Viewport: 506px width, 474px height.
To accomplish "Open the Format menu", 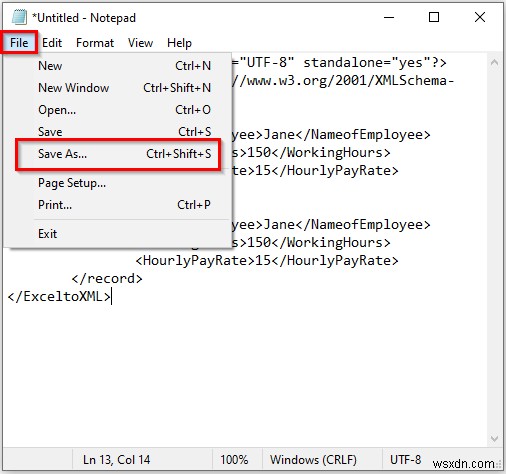I will point(95,43).
